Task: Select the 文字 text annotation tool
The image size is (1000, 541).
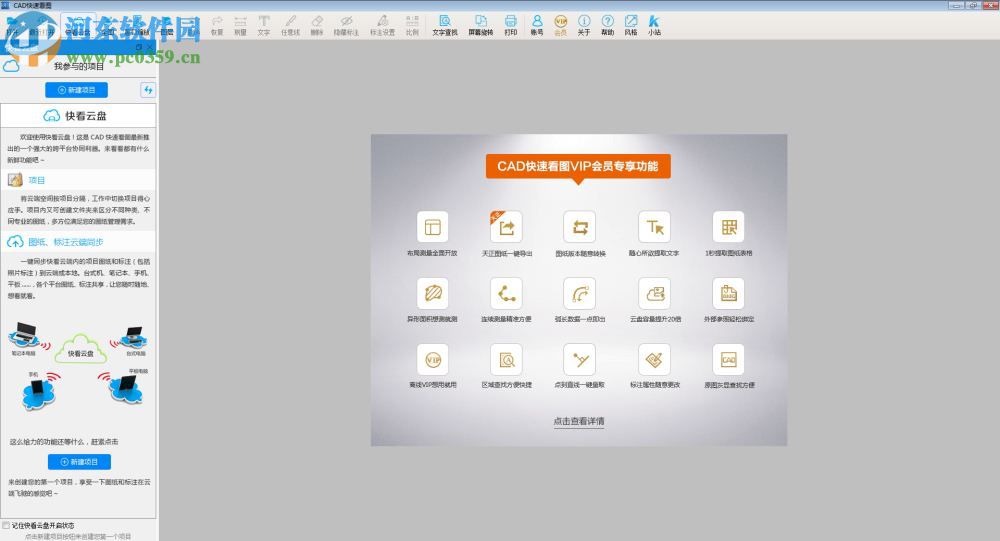Action: pos(263,26)
